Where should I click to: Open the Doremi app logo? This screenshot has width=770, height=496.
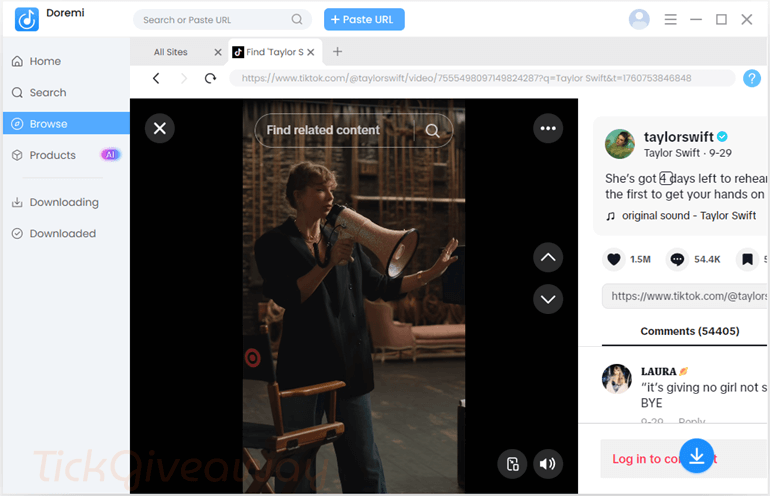click(27, 19)
